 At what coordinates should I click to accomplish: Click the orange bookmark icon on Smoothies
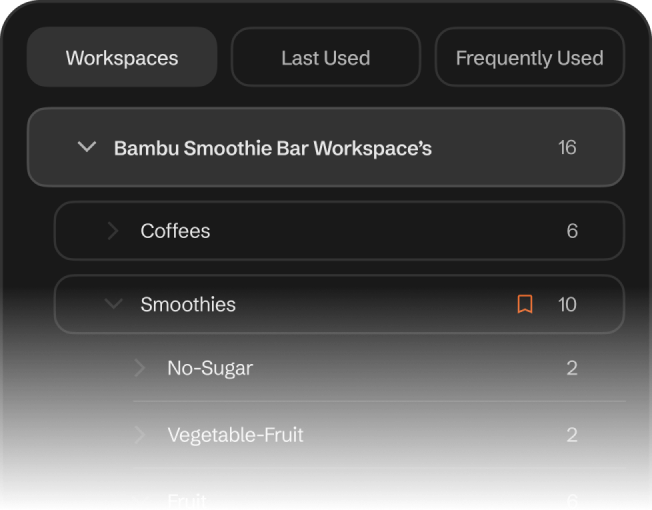pyautogui.click(x=525, y=304)
